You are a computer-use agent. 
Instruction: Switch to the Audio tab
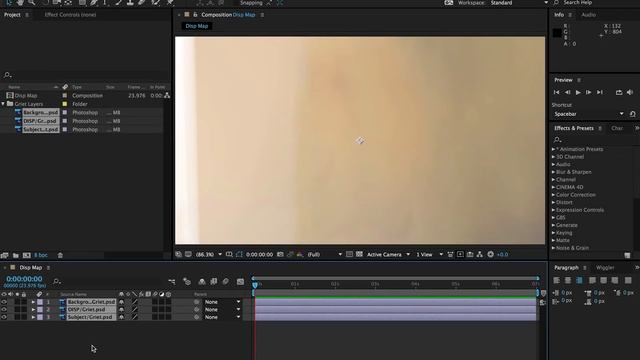coord(588,15)
